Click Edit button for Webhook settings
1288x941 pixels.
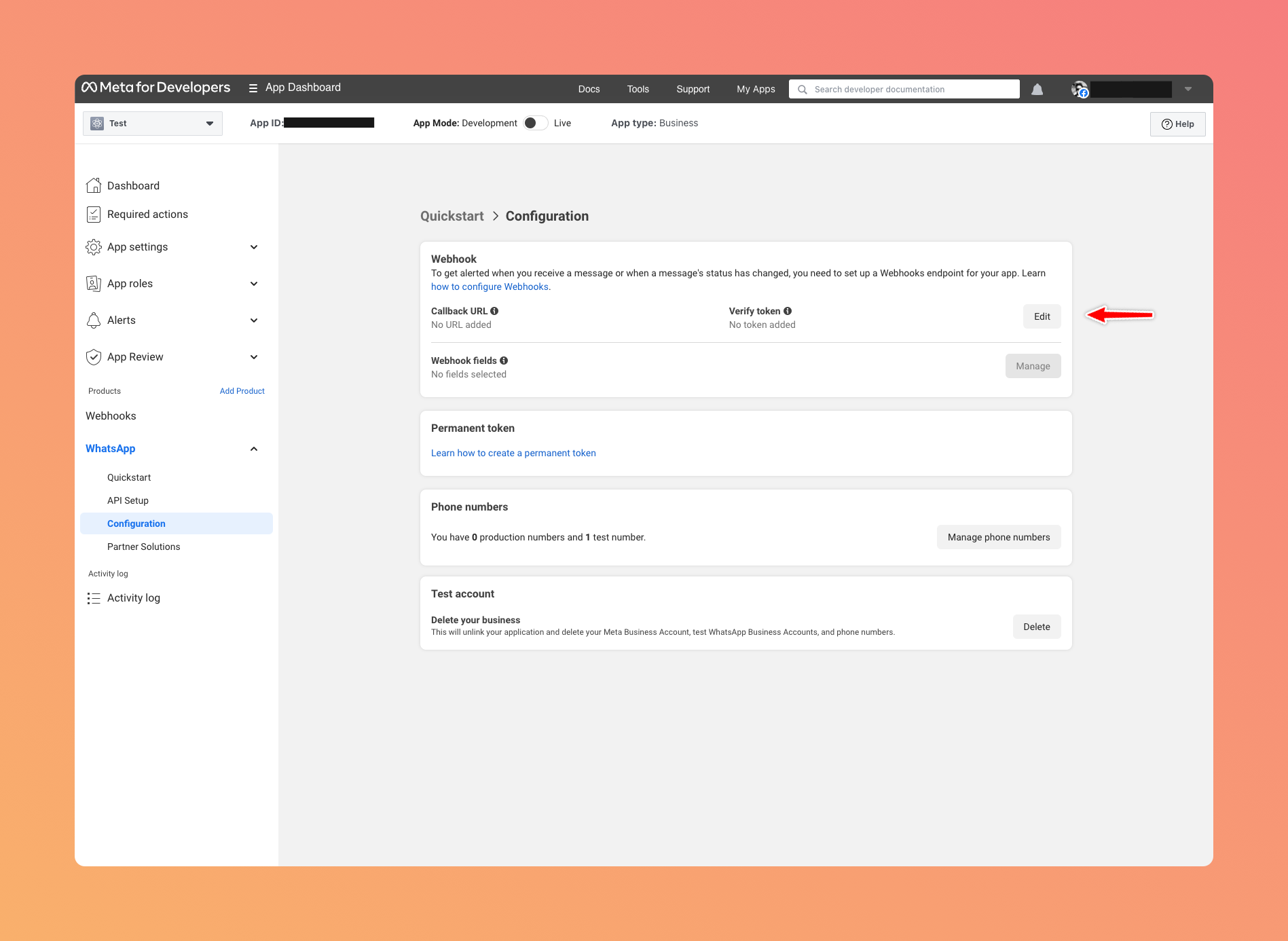pos(1042,316)
